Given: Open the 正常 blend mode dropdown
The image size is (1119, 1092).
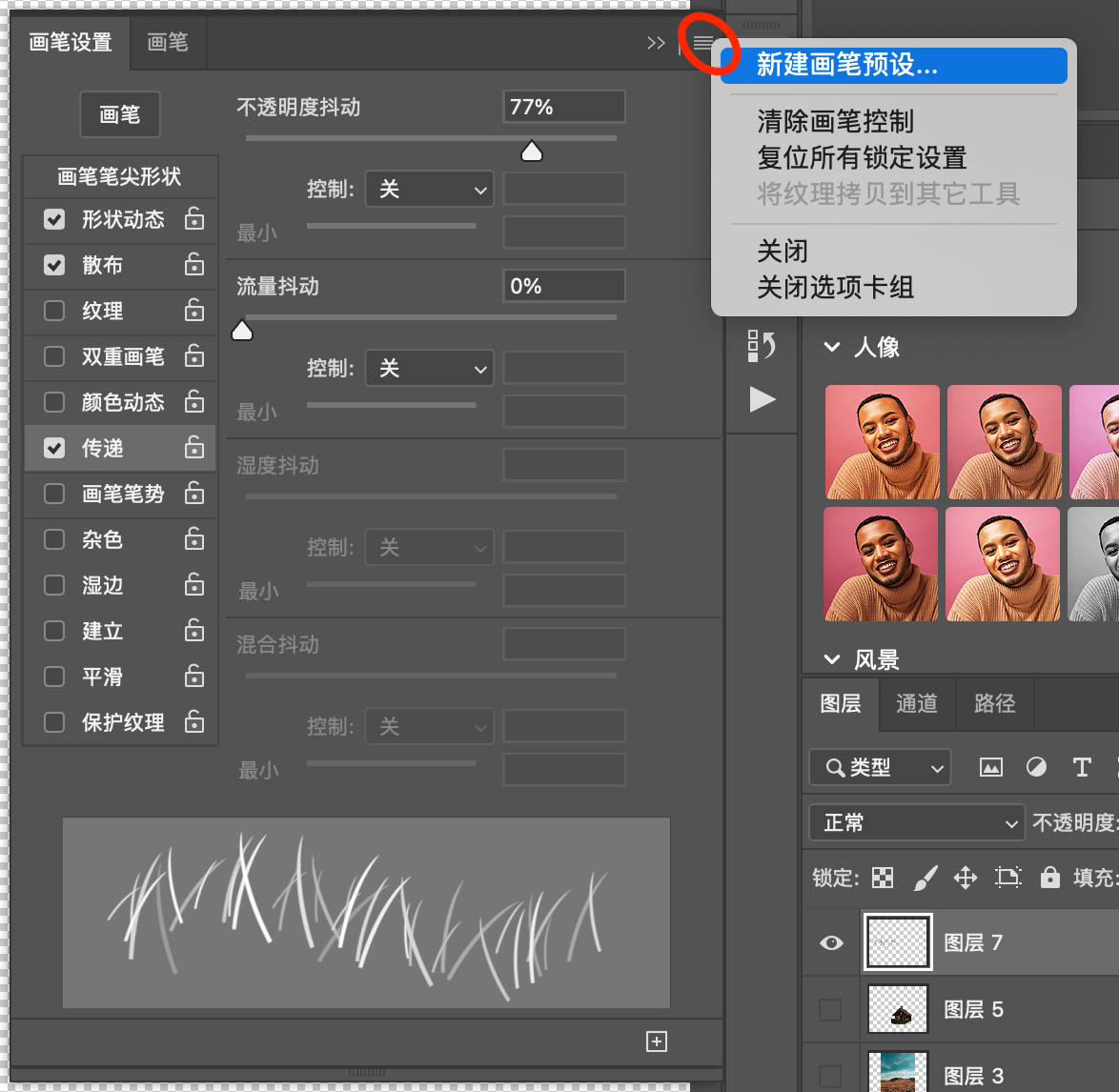Looking at the screenshot, I should (916, 822).
